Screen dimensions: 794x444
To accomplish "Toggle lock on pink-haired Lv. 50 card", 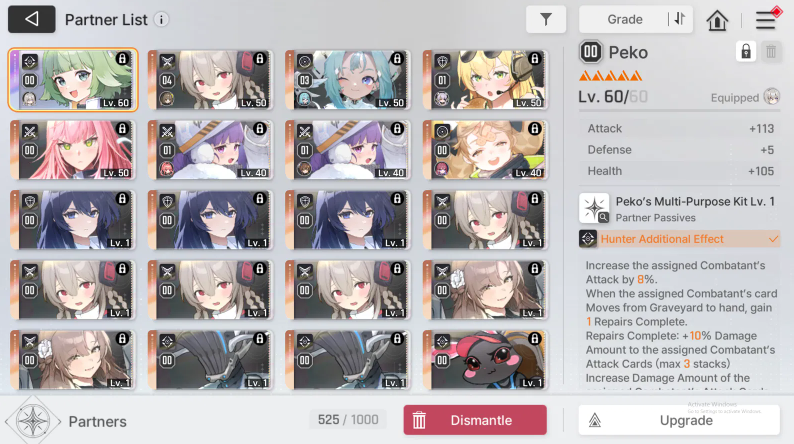I will pyautogui.click(x=122, y=129).
